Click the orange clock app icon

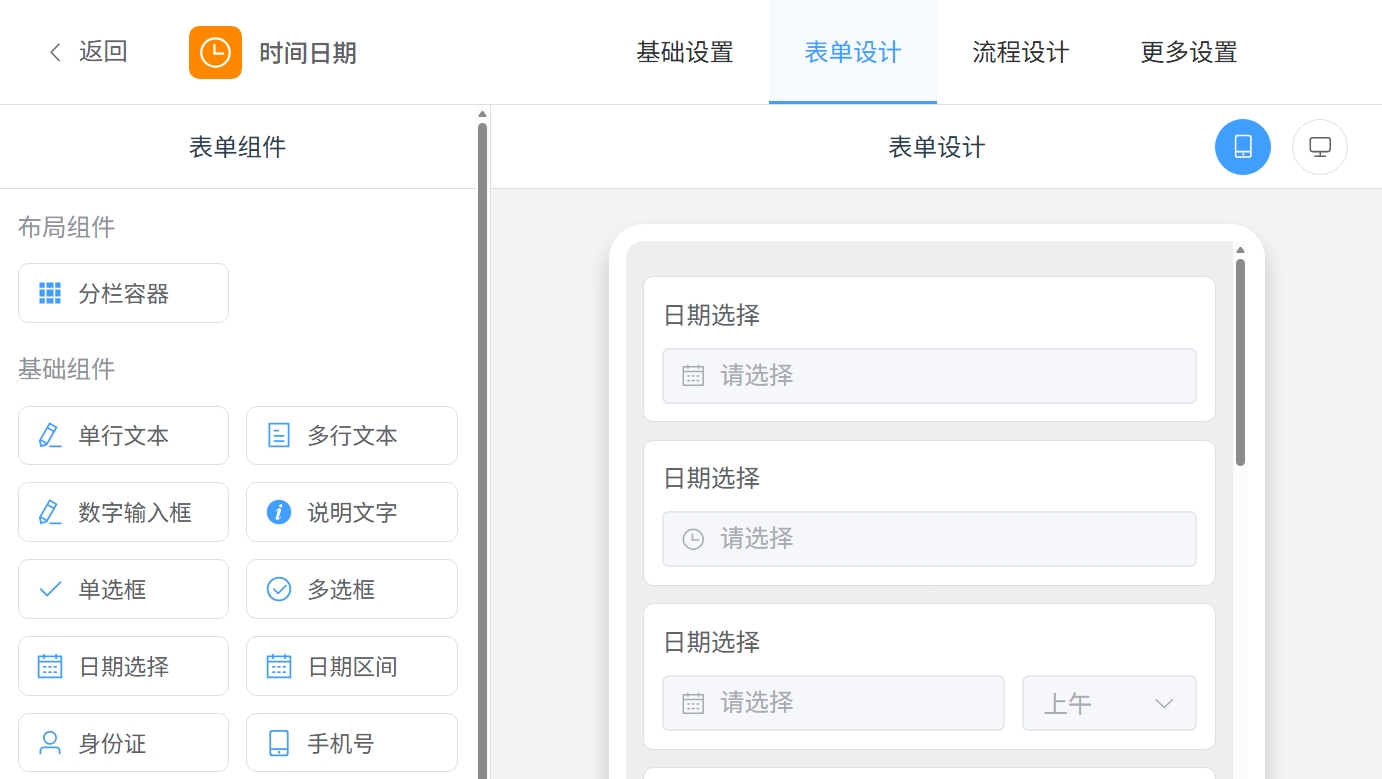(x=215, y=52)
